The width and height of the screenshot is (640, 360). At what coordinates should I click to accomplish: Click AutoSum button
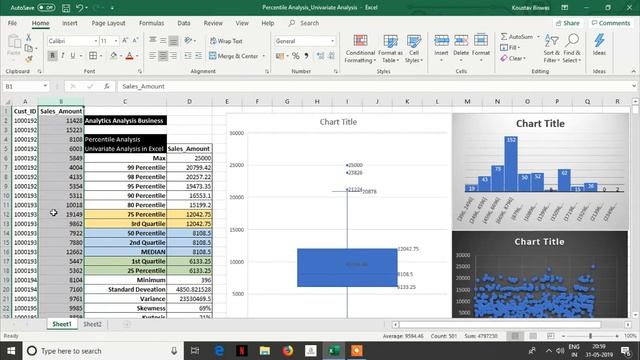(x=516, y=37)
